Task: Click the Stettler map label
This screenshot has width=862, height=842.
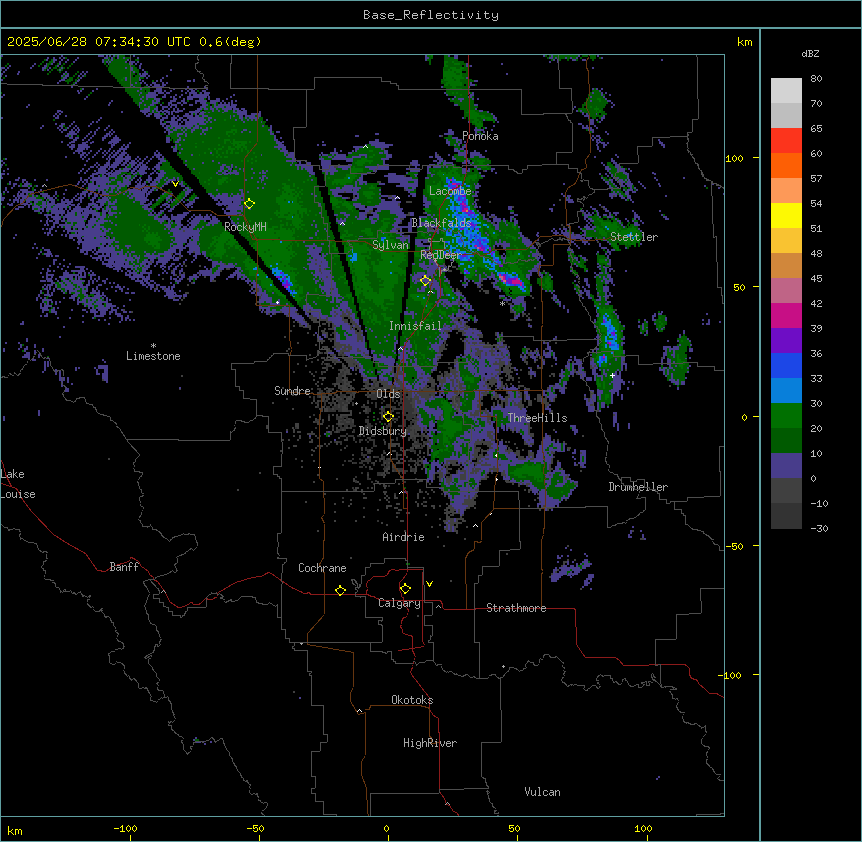Action: (x=634, y=237)
